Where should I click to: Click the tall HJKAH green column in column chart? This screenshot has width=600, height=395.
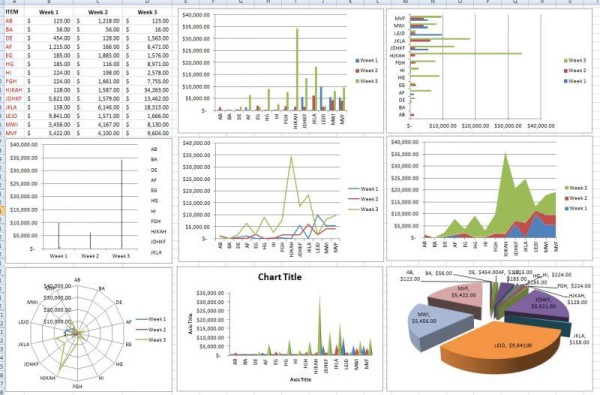tap(297, 69)
